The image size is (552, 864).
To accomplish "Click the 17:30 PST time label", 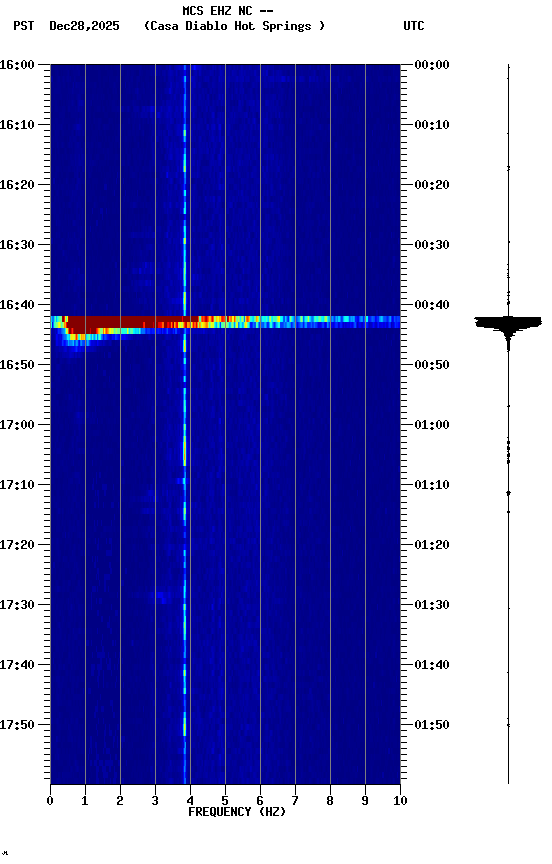I will coord(18,606).
